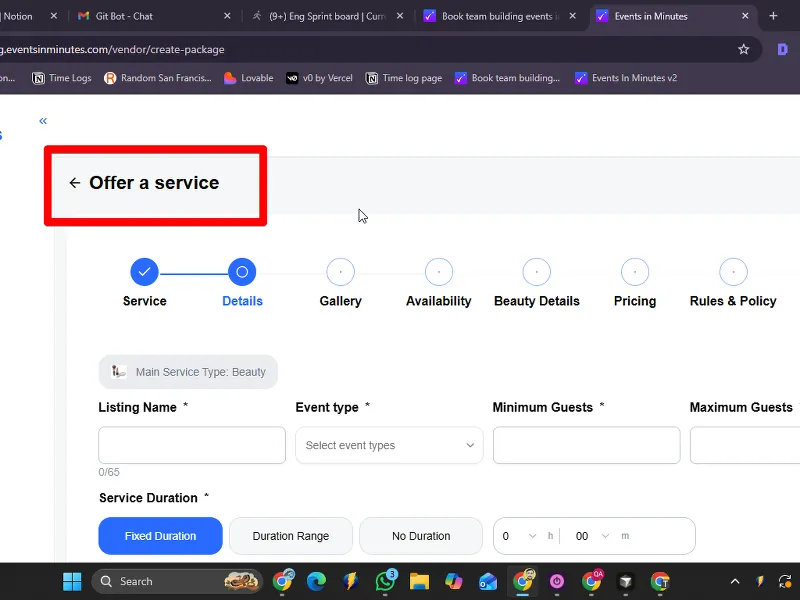800x600 pixels.
Task: Open the Select event types dropdown
Action: point(389,445)
